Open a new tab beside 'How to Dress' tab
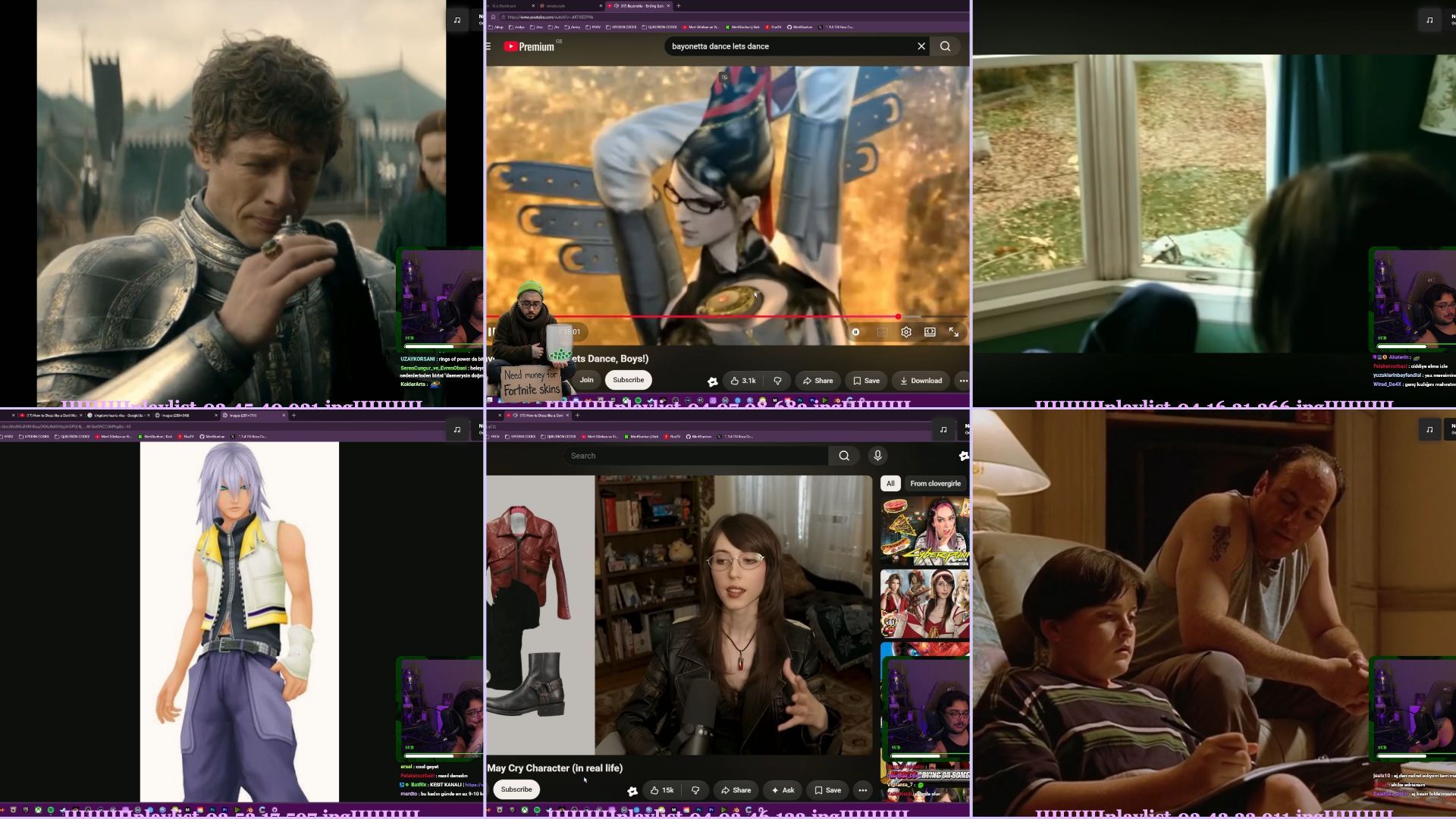 577,416
